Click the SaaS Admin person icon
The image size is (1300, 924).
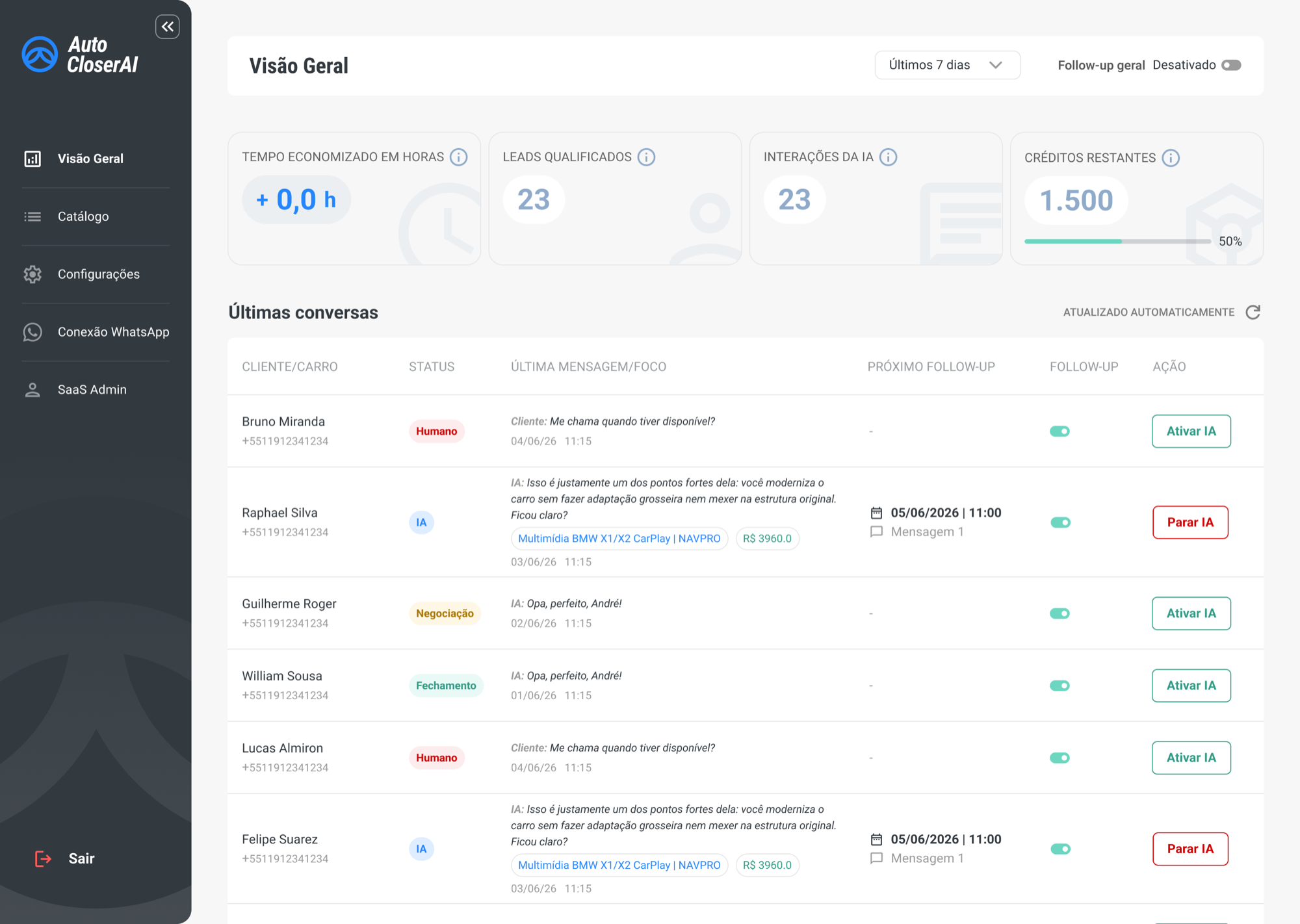tap(32, 390)
